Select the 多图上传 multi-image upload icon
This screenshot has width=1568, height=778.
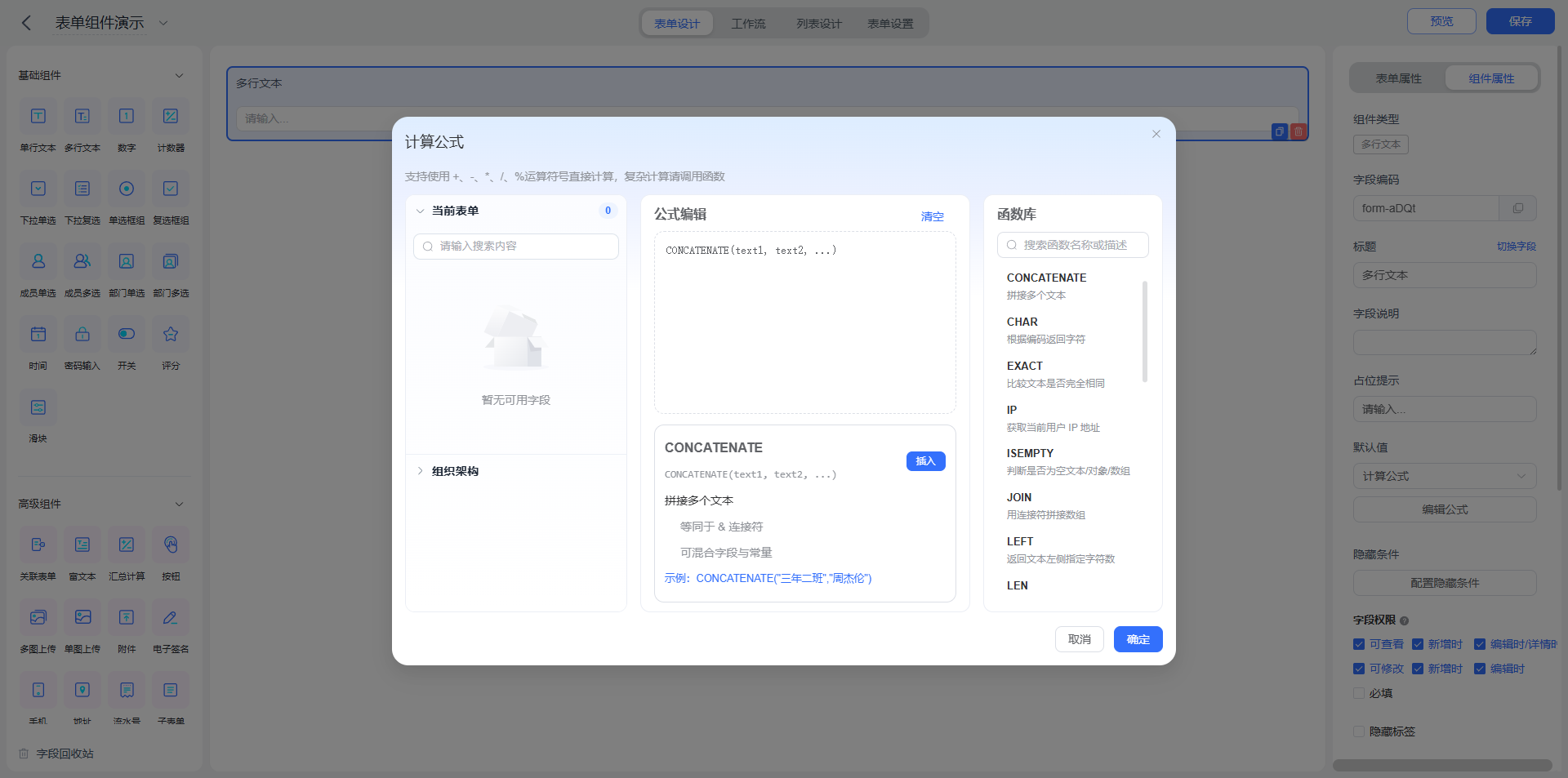pyautogui.click(x=38, y=617)
